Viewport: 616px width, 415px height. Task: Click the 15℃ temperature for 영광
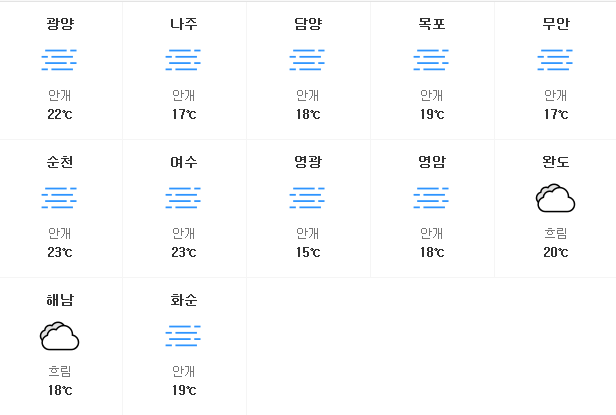click(308, 252)
